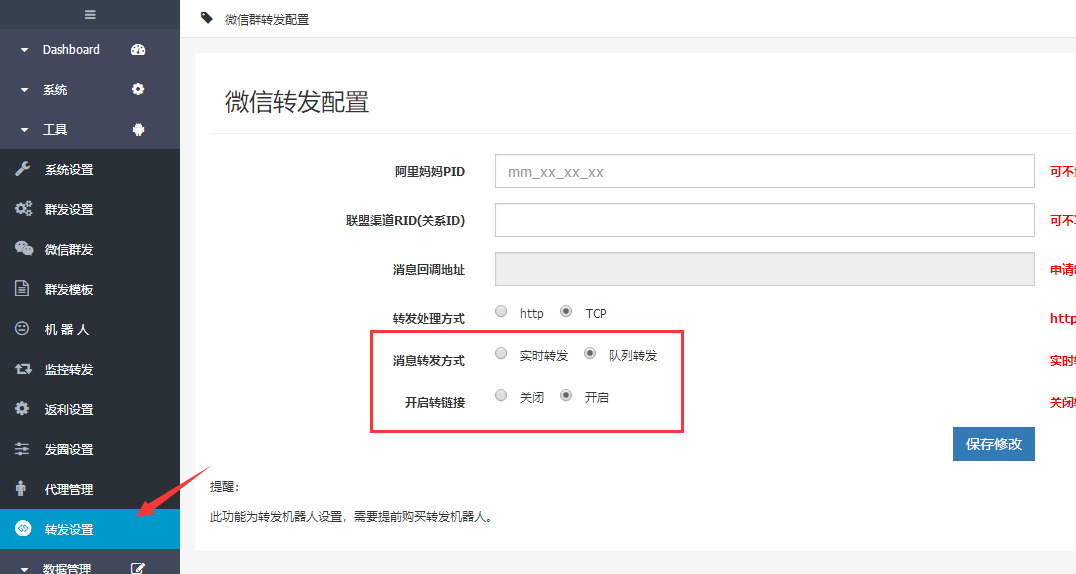Click the 此功能为转发机器人设置 note text

[x=351, y=516]
